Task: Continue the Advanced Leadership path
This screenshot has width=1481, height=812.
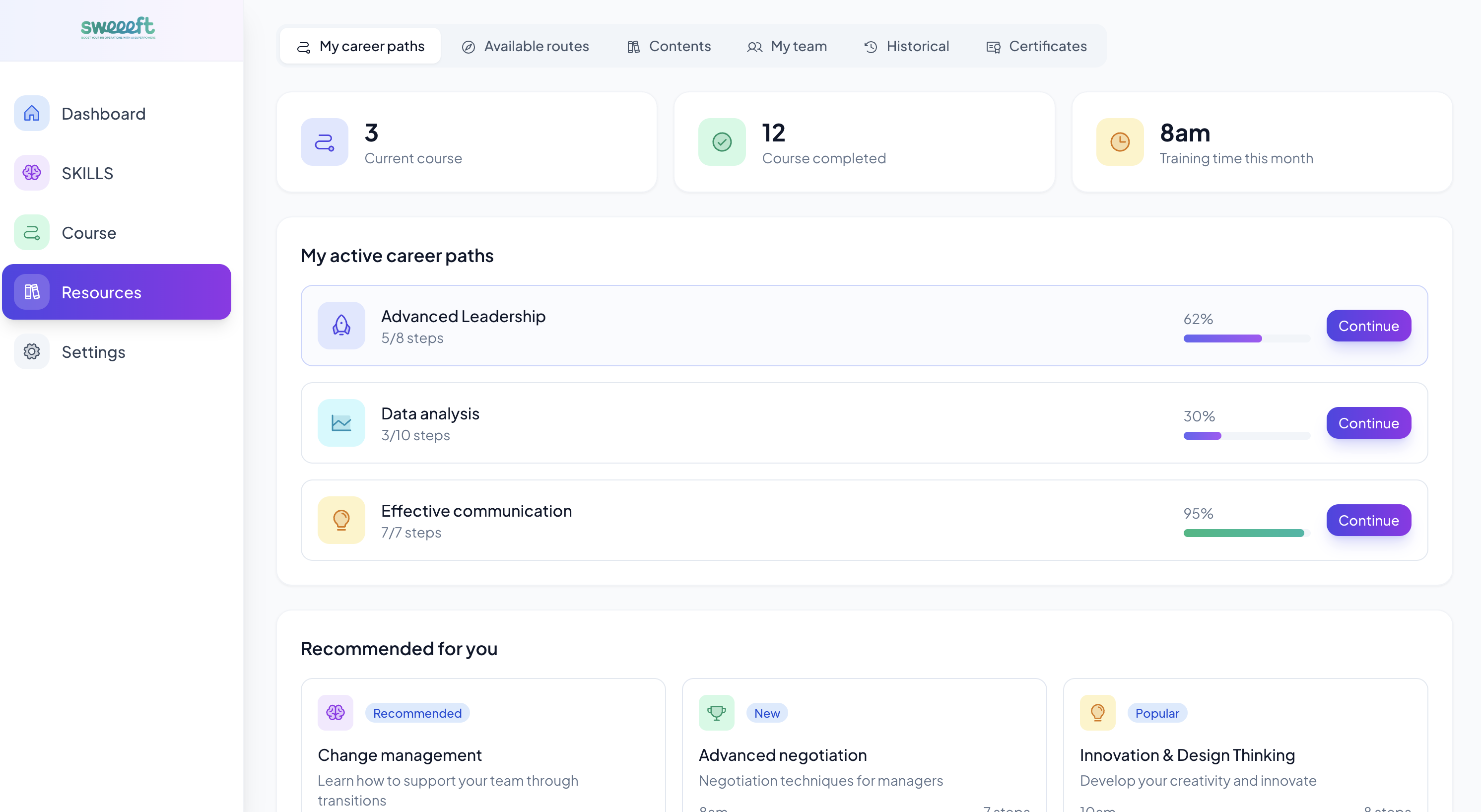Action: [x=1368, y=326]
